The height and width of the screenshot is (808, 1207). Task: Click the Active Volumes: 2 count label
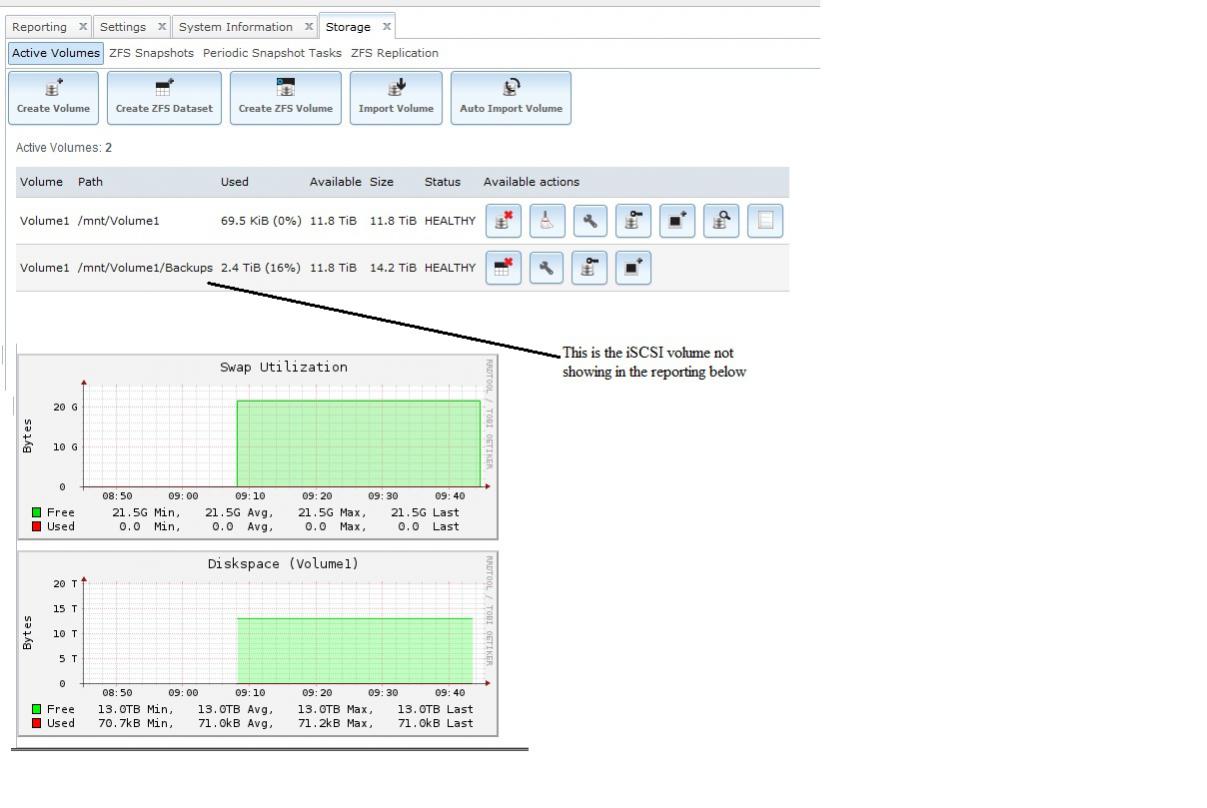[x=64, y=148]
